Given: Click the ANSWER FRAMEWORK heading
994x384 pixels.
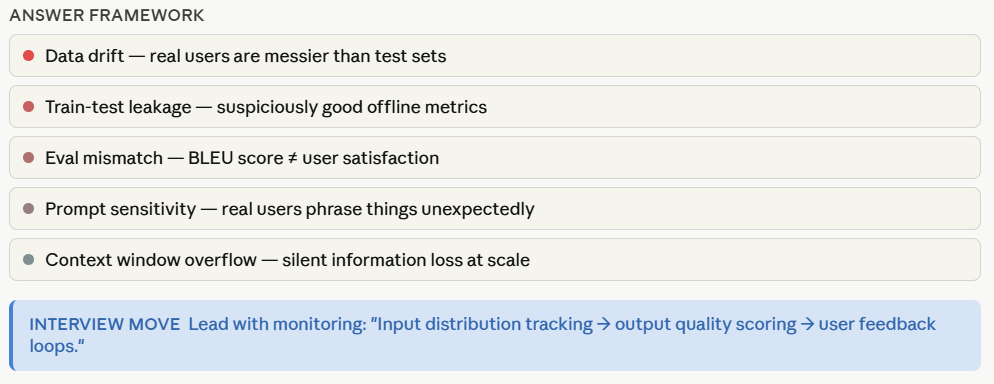Looking at the screenshot, I should 106,16.
